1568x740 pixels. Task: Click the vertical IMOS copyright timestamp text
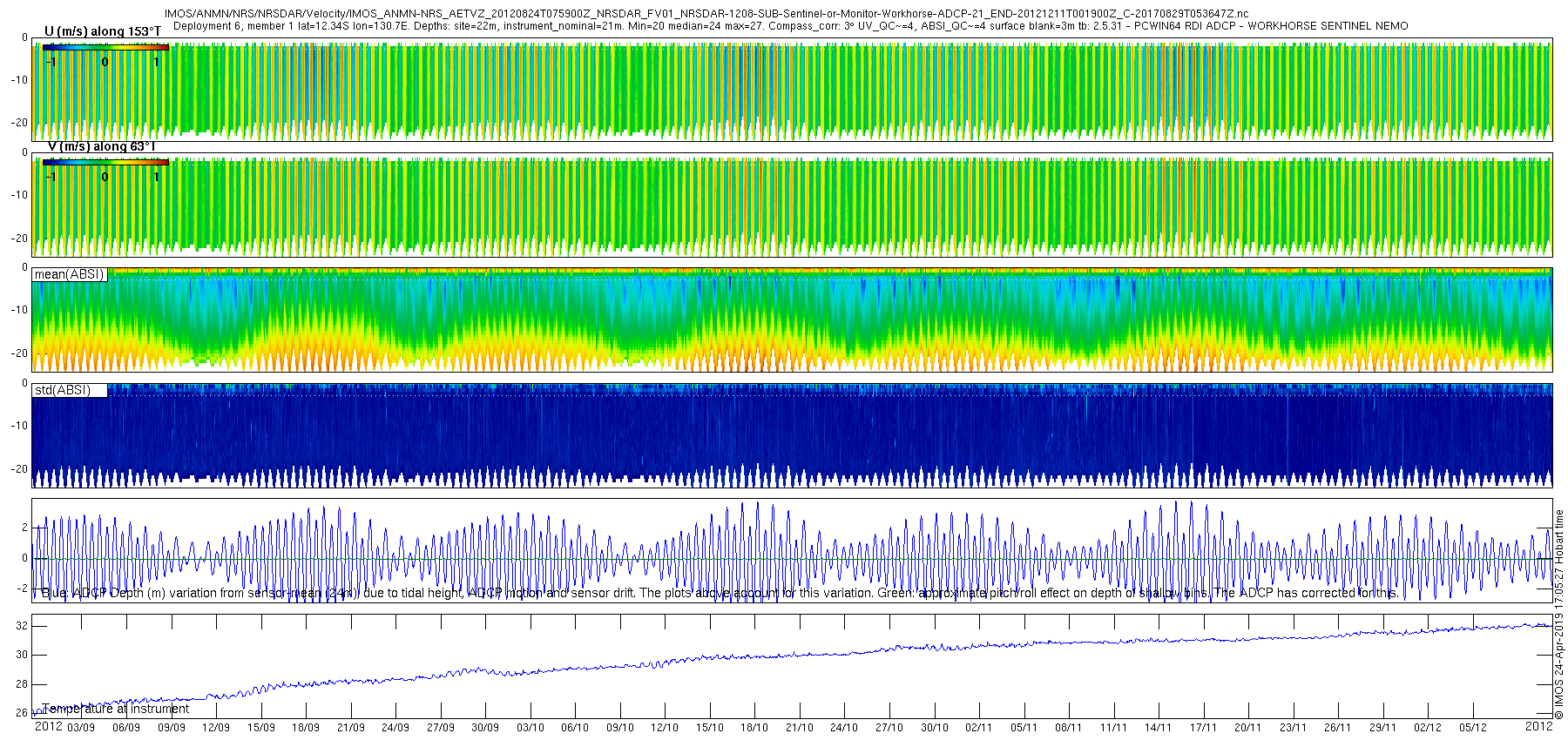coord(1559,614)
